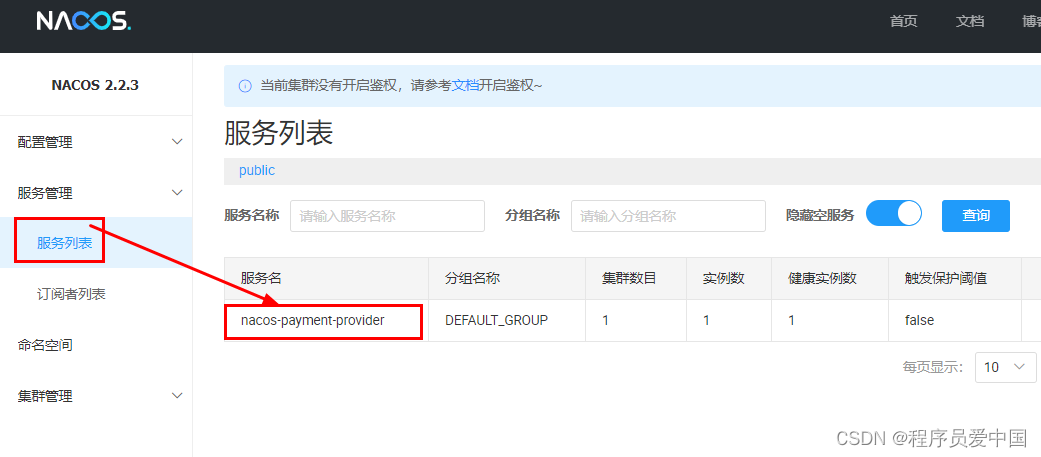Click 集群管理 sidebar section label
This screenshot has width=1041, height=457.
click(x=45, y=396)
